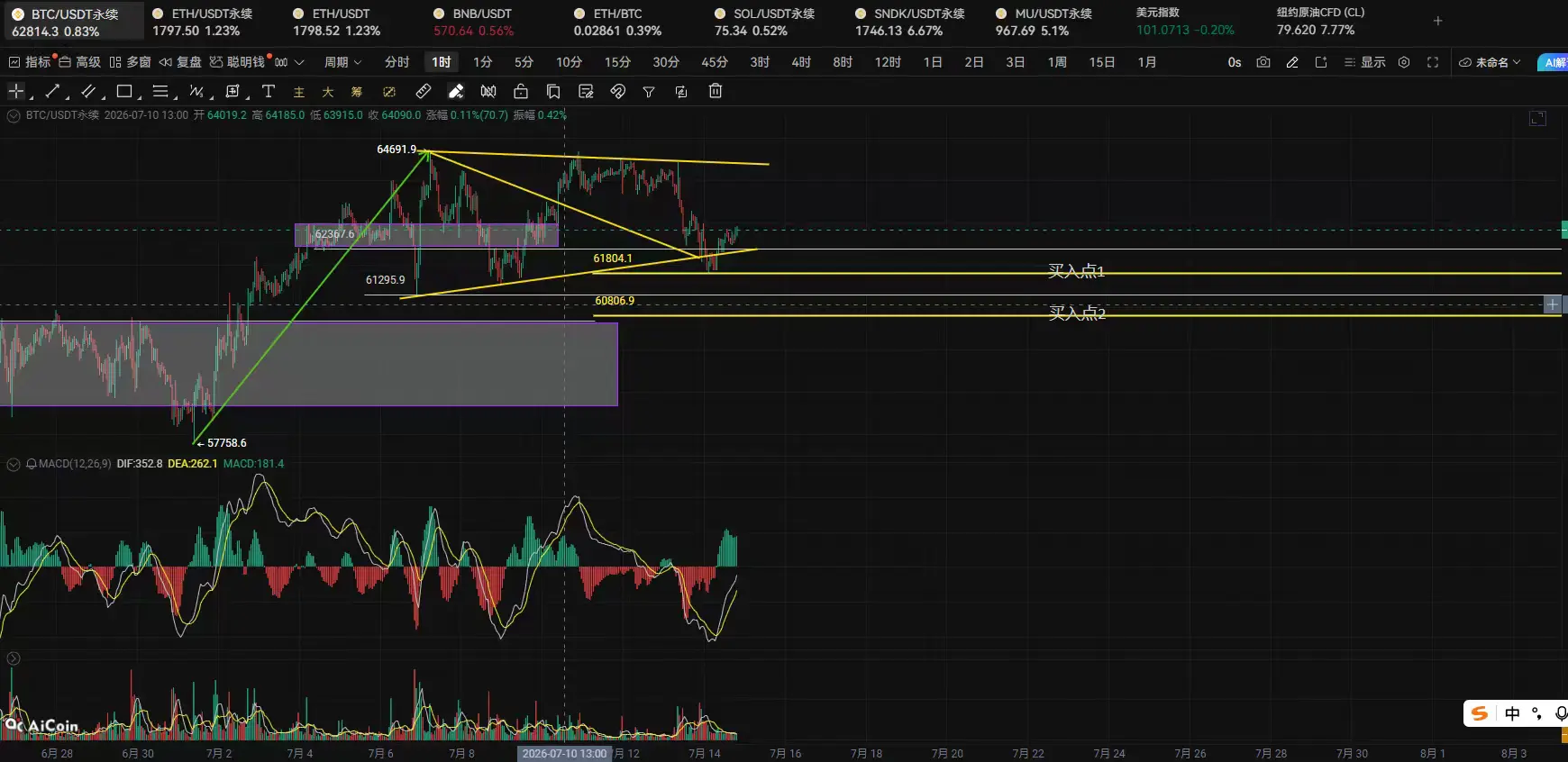The height and width of the screenshot is (762, 1568).
Task: Click plus button on price axis
Action: point(1552,304)
